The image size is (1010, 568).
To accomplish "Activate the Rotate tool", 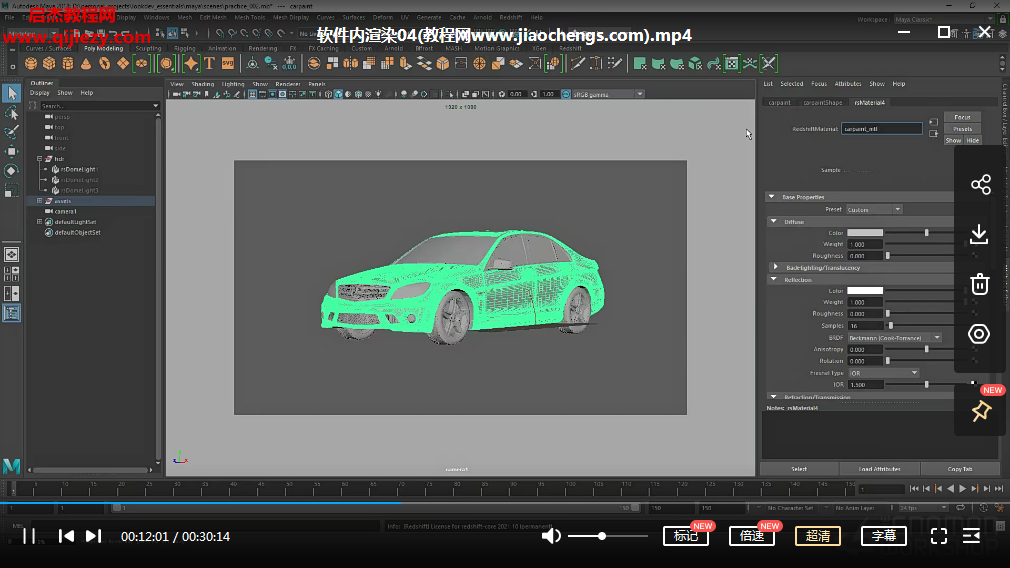I will click(12, 171).
